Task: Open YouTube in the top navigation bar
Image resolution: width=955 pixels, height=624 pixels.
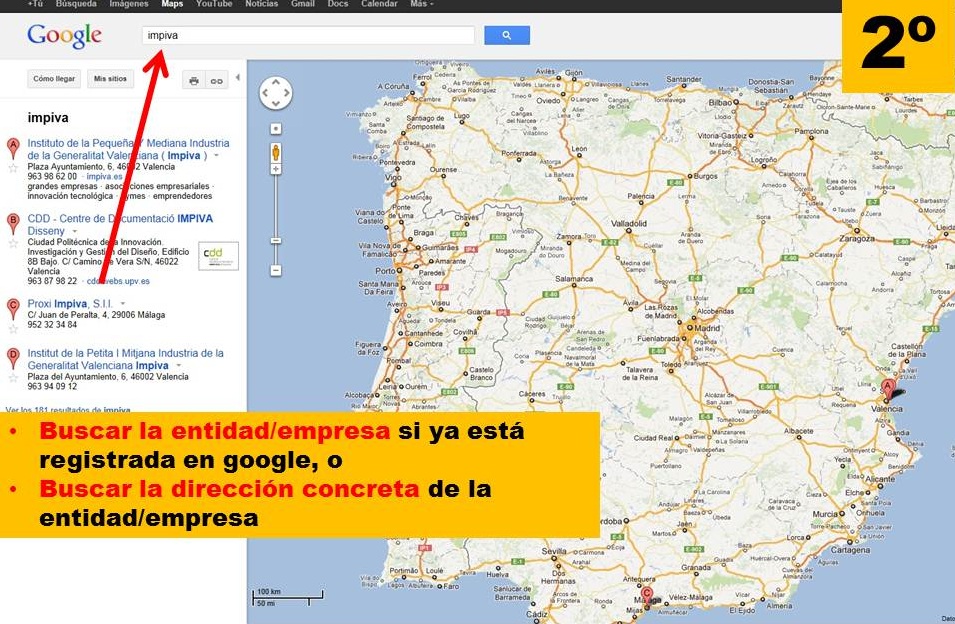Action: click(x=214, y=4)
